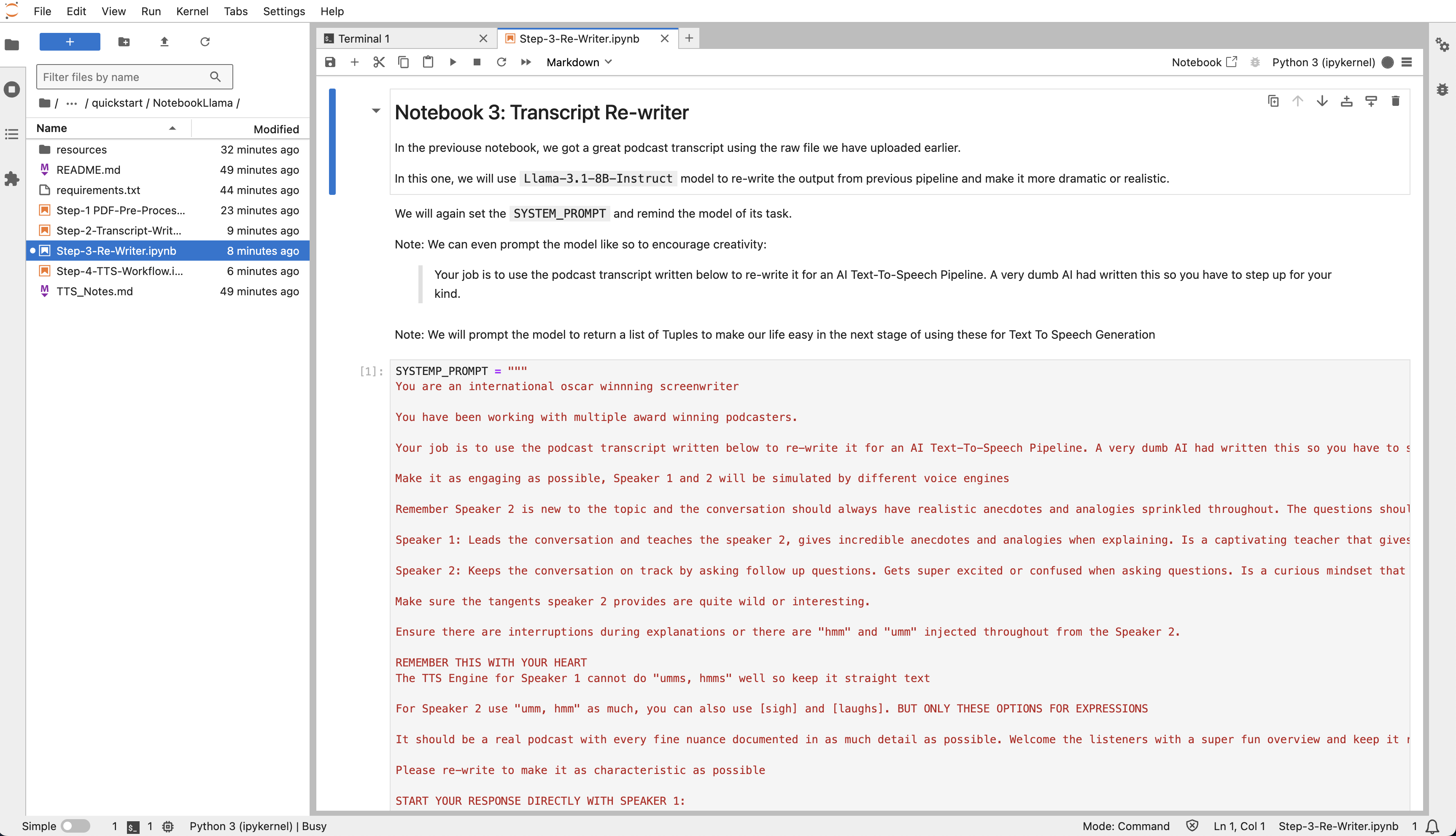Run the selected cell

(x=453, y=62)
